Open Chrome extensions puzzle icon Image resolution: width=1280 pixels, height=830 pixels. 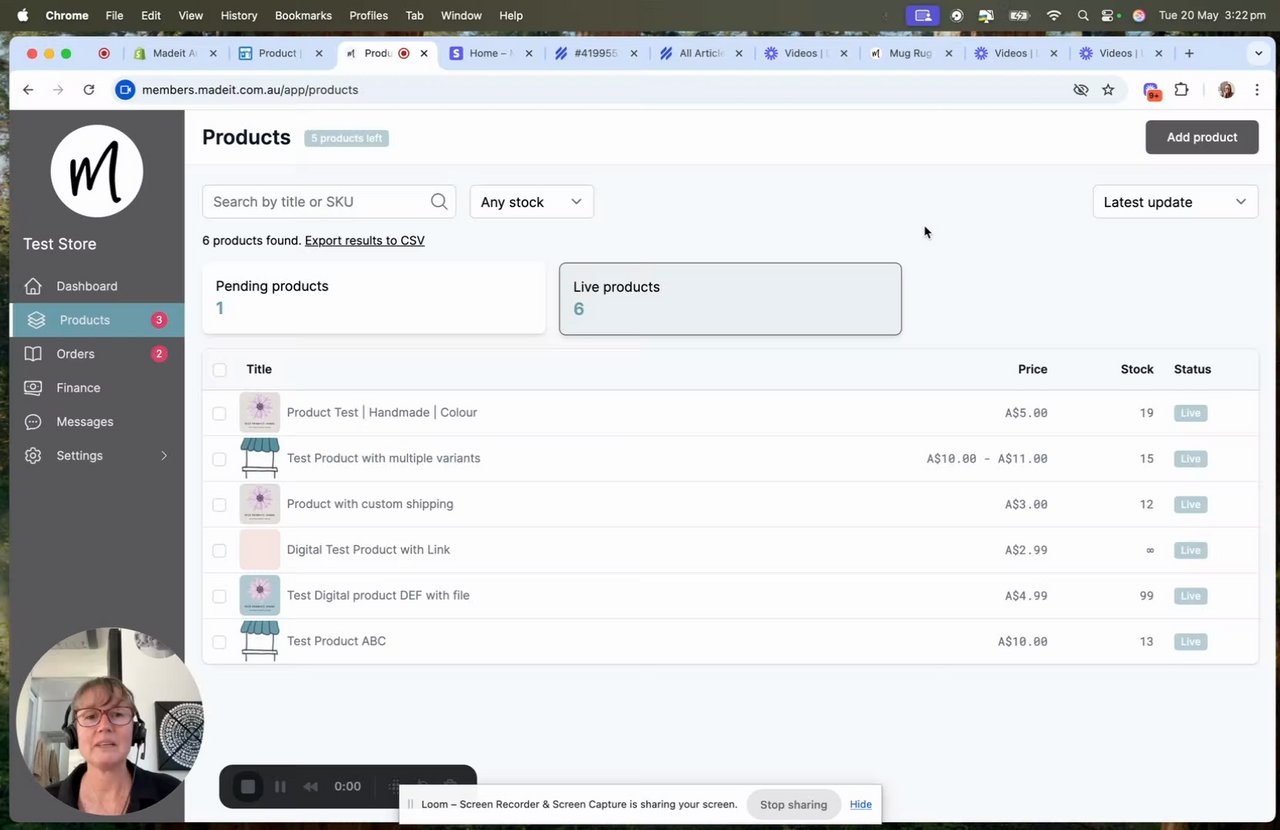click(x=1181, y=90)
